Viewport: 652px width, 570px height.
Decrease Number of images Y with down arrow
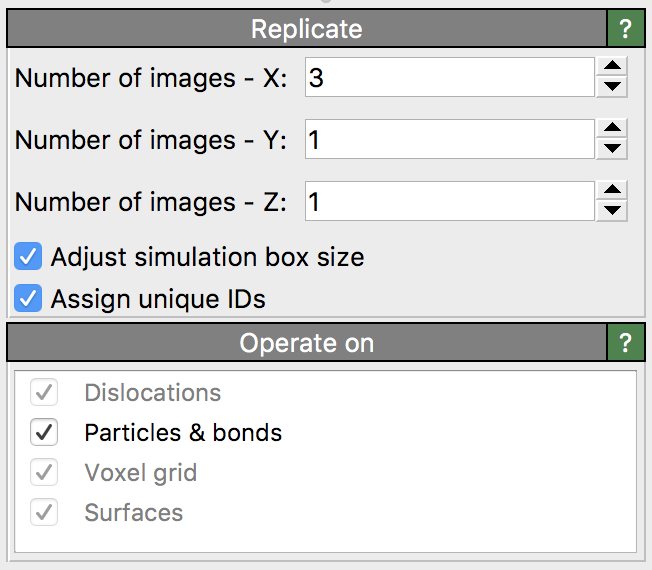[611, 149]
